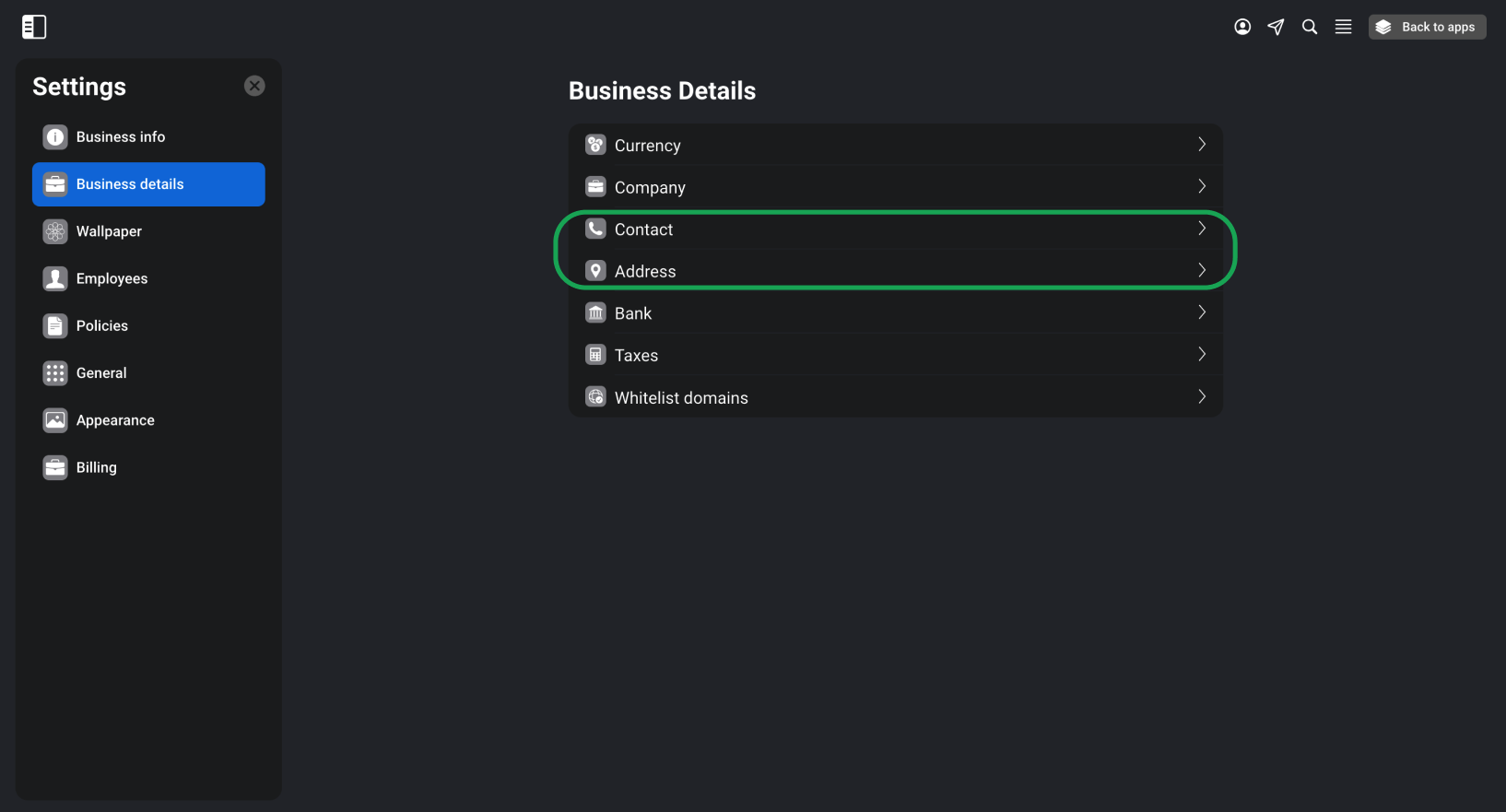Click the Contact phone icon
Screen dimensions: 1506x812
(596, 229)
